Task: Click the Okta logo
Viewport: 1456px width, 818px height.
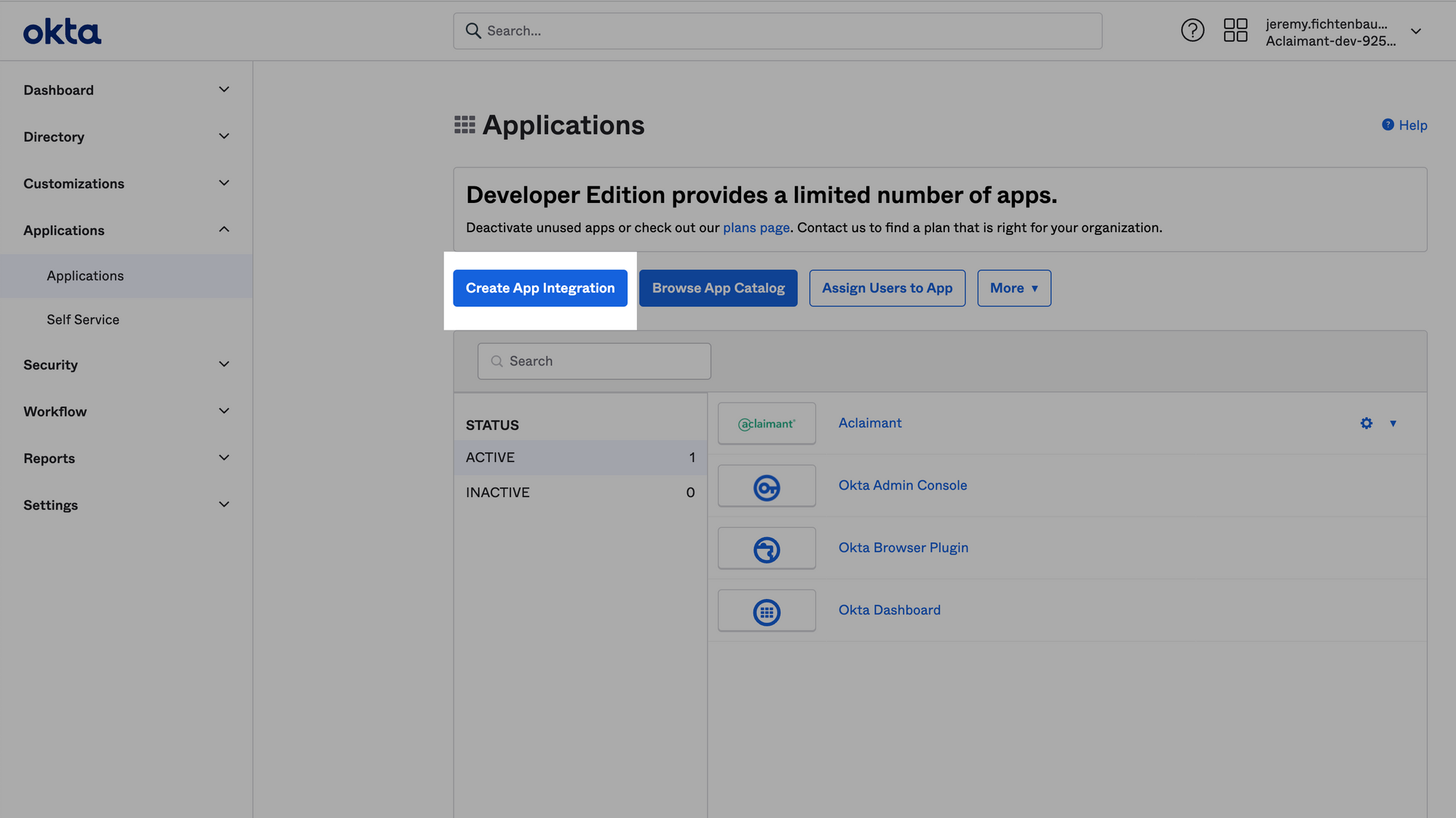Action: tap(62, 31)
